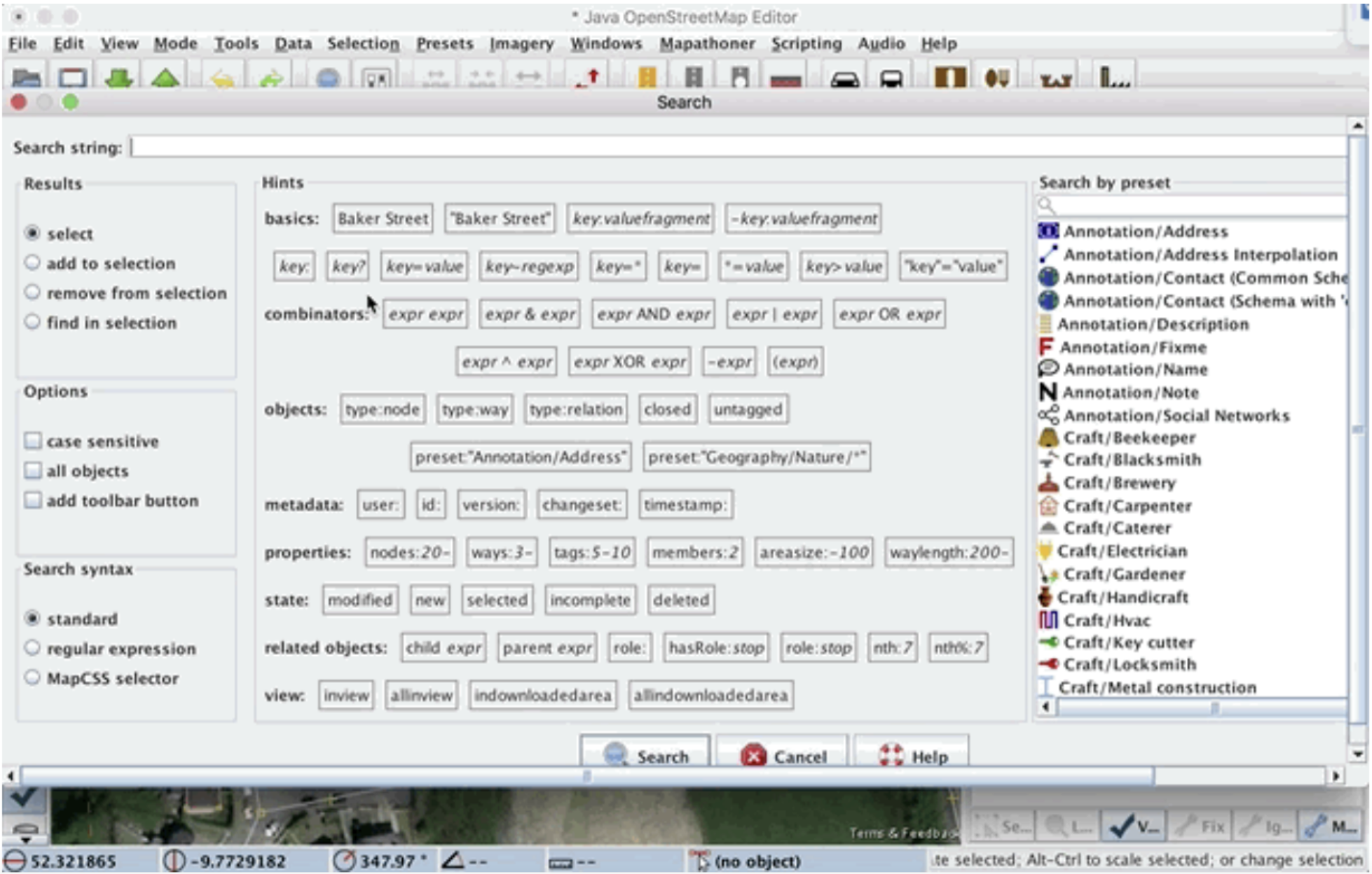Screen dimensions: 1372x874
Task: Click the open file folder toolbar icon
Action: [x=26, y=78]
